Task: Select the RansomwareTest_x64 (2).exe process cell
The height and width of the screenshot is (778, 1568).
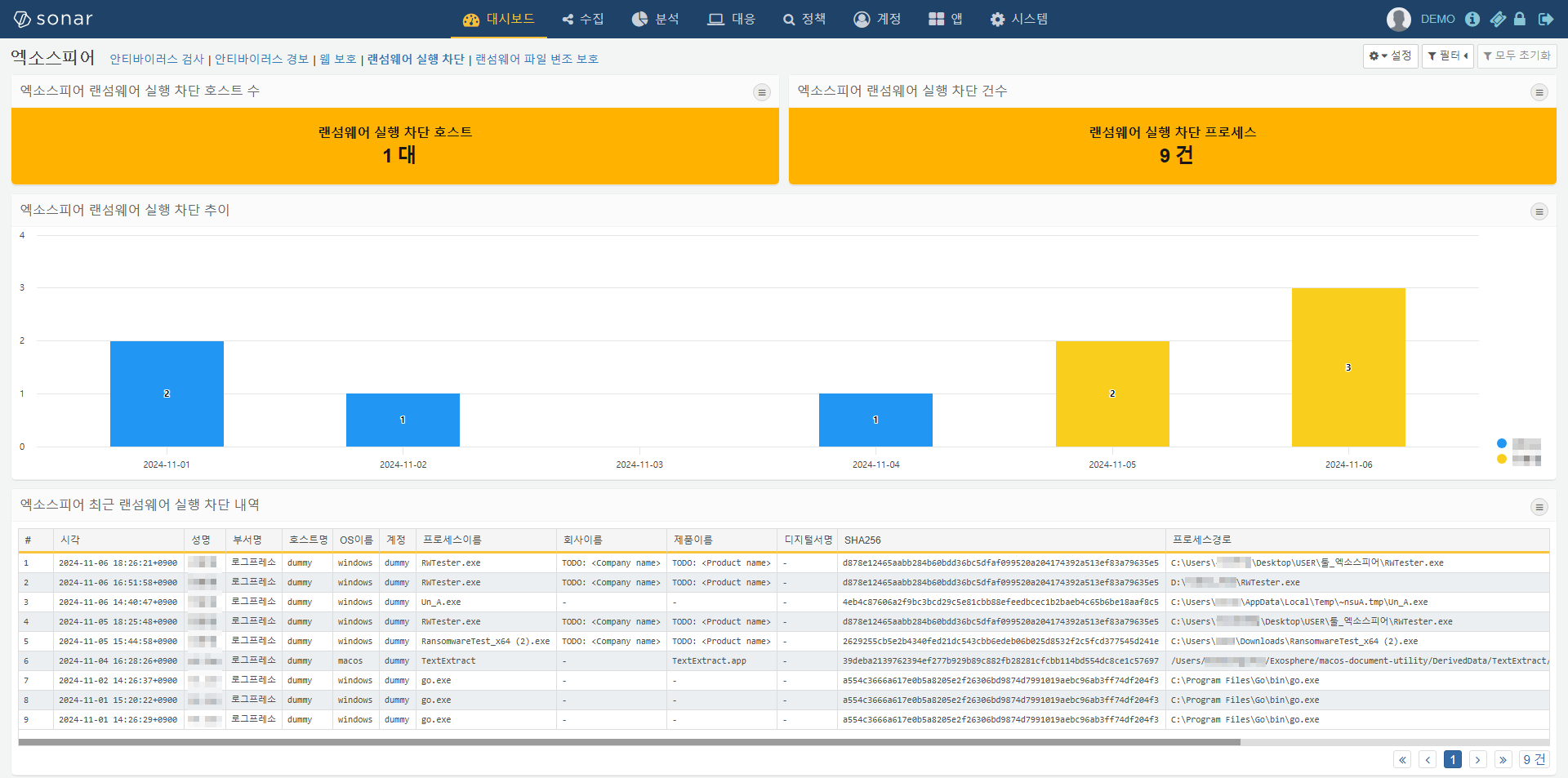Action: point(485,642)
